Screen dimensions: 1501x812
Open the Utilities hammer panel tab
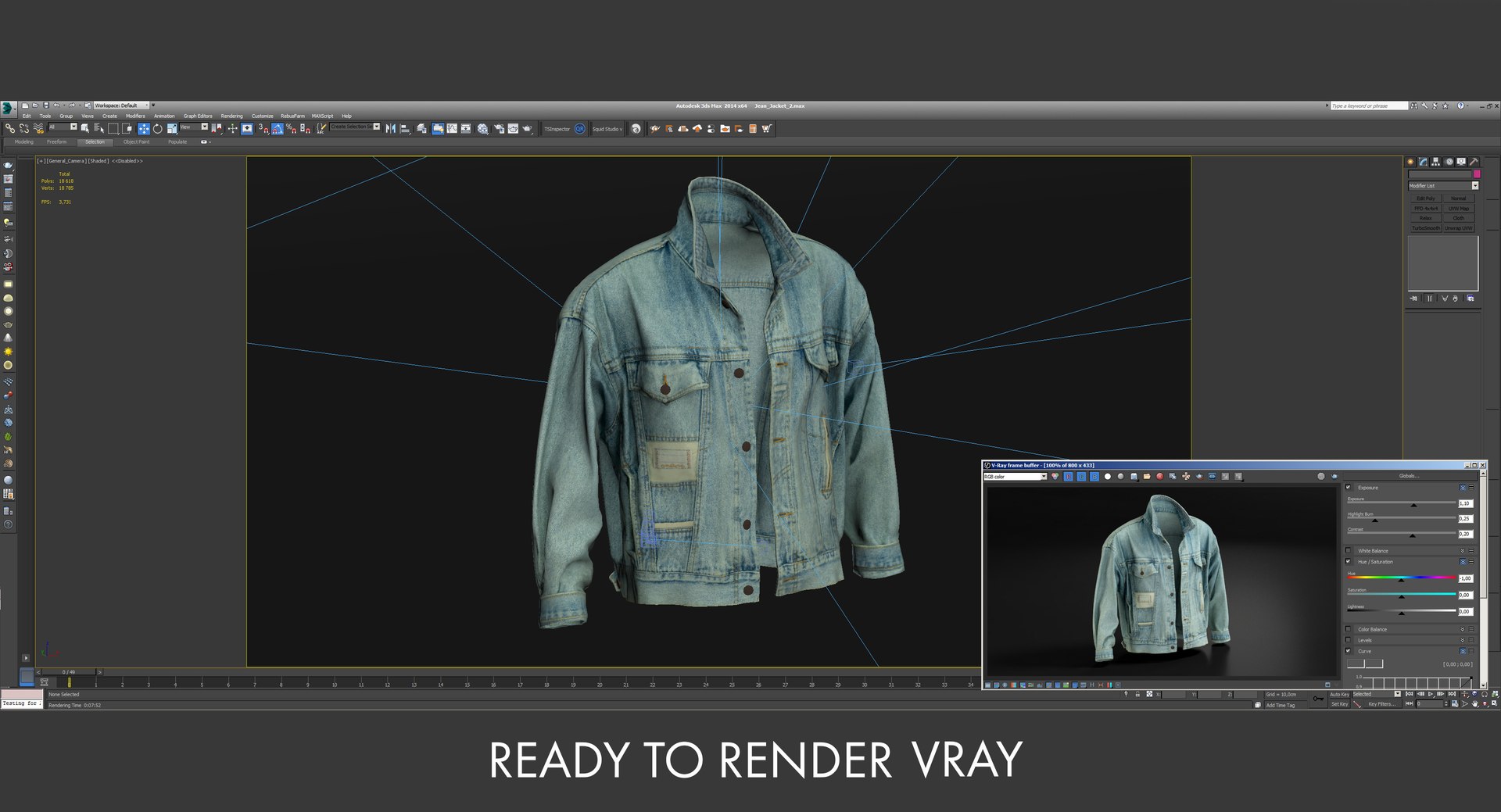click(x=1474, y=162)
